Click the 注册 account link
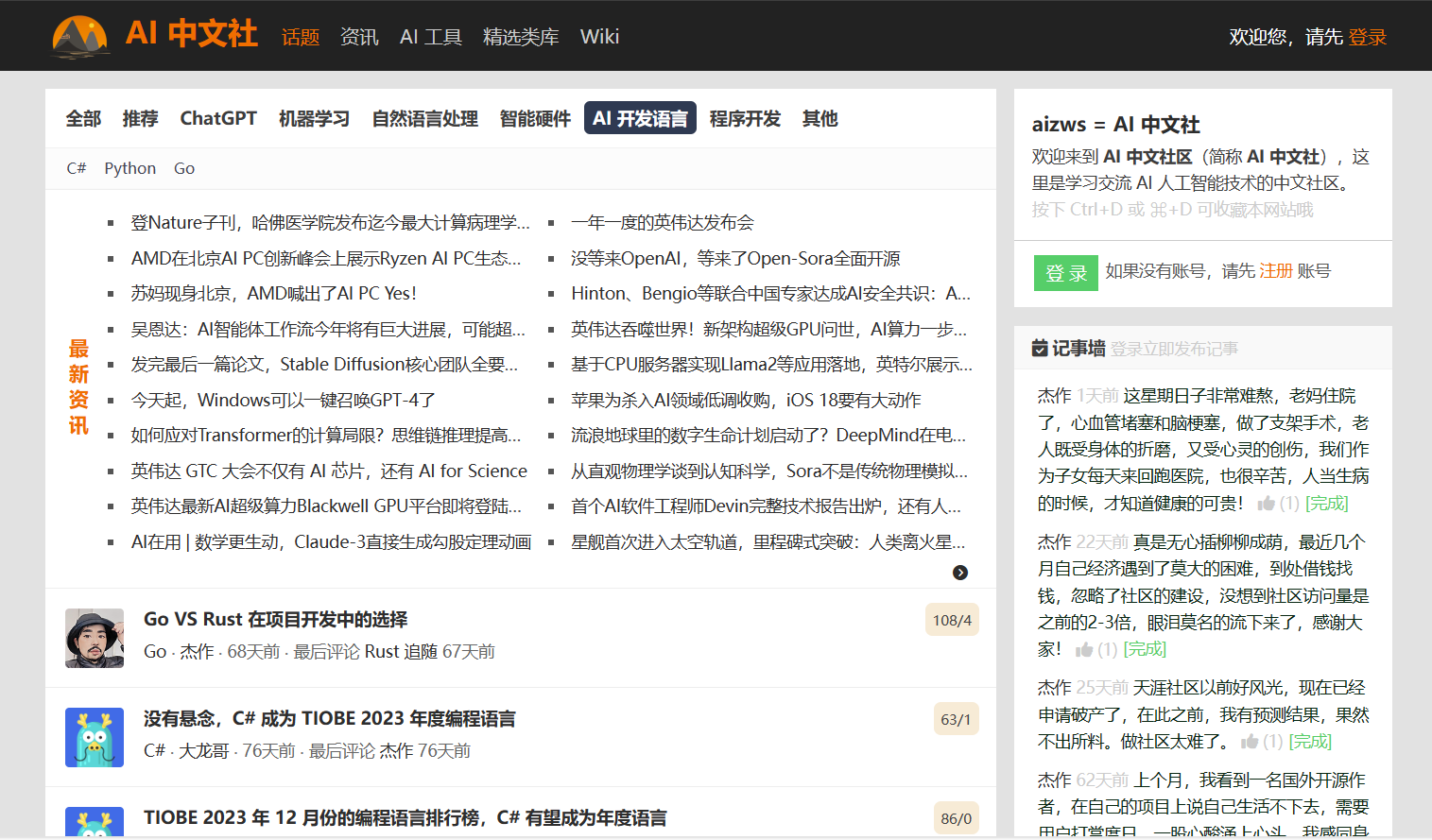Viewport: 1432px width, 840px height. click(1275, 271)
